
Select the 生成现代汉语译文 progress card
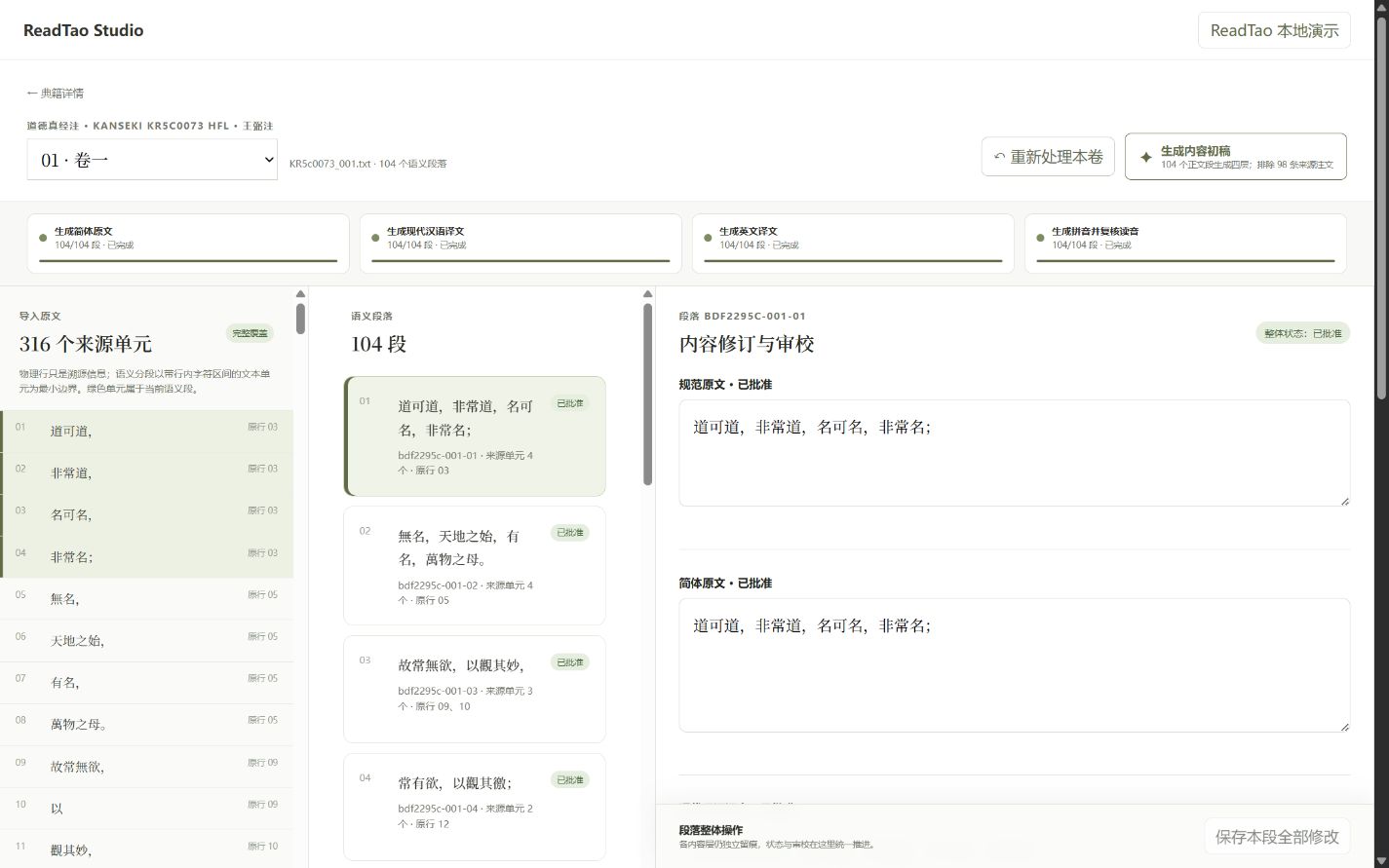(x=521, y=244)
